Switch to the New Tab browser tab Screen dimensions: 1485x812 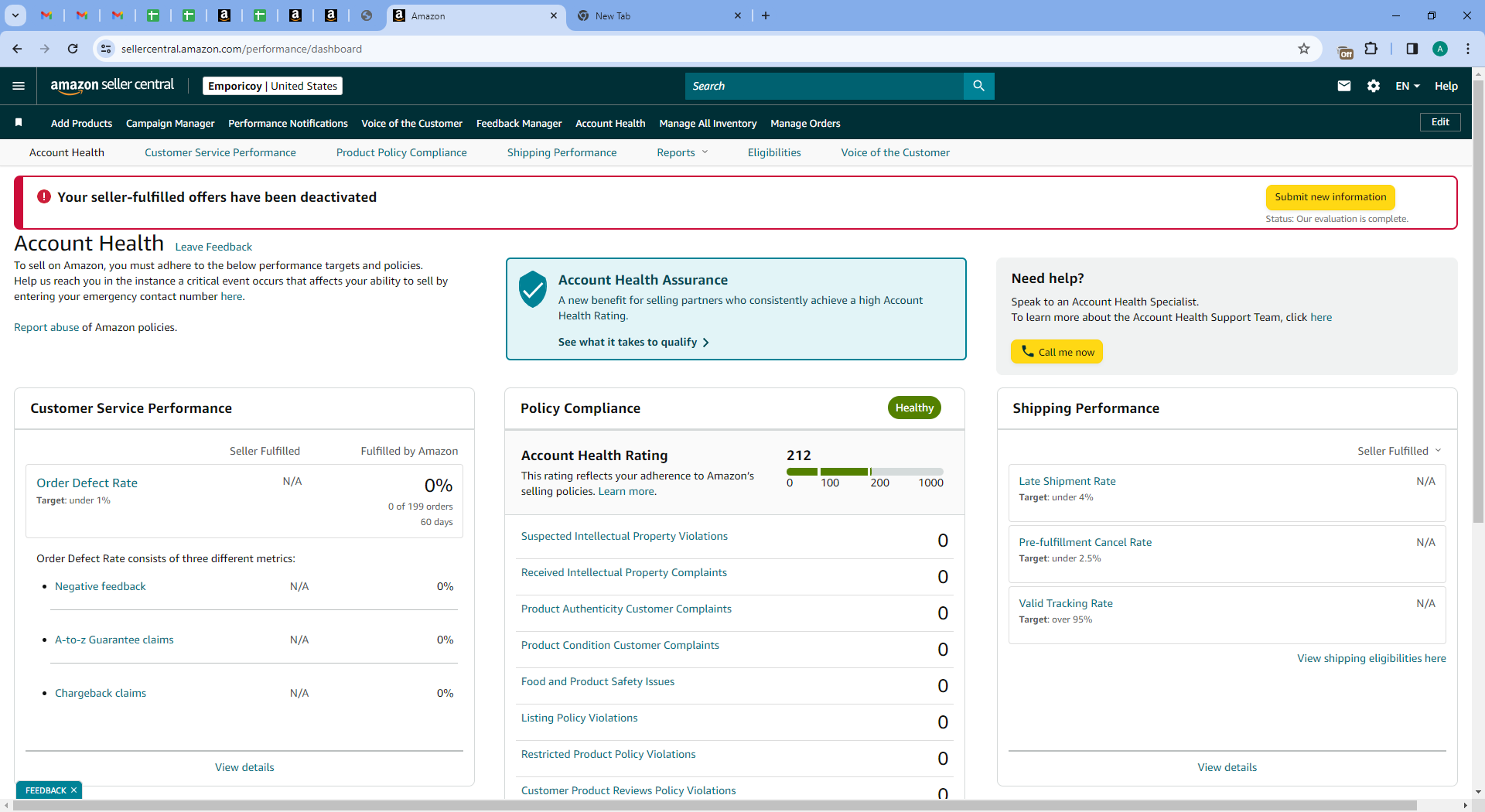[x=660, y=15]
